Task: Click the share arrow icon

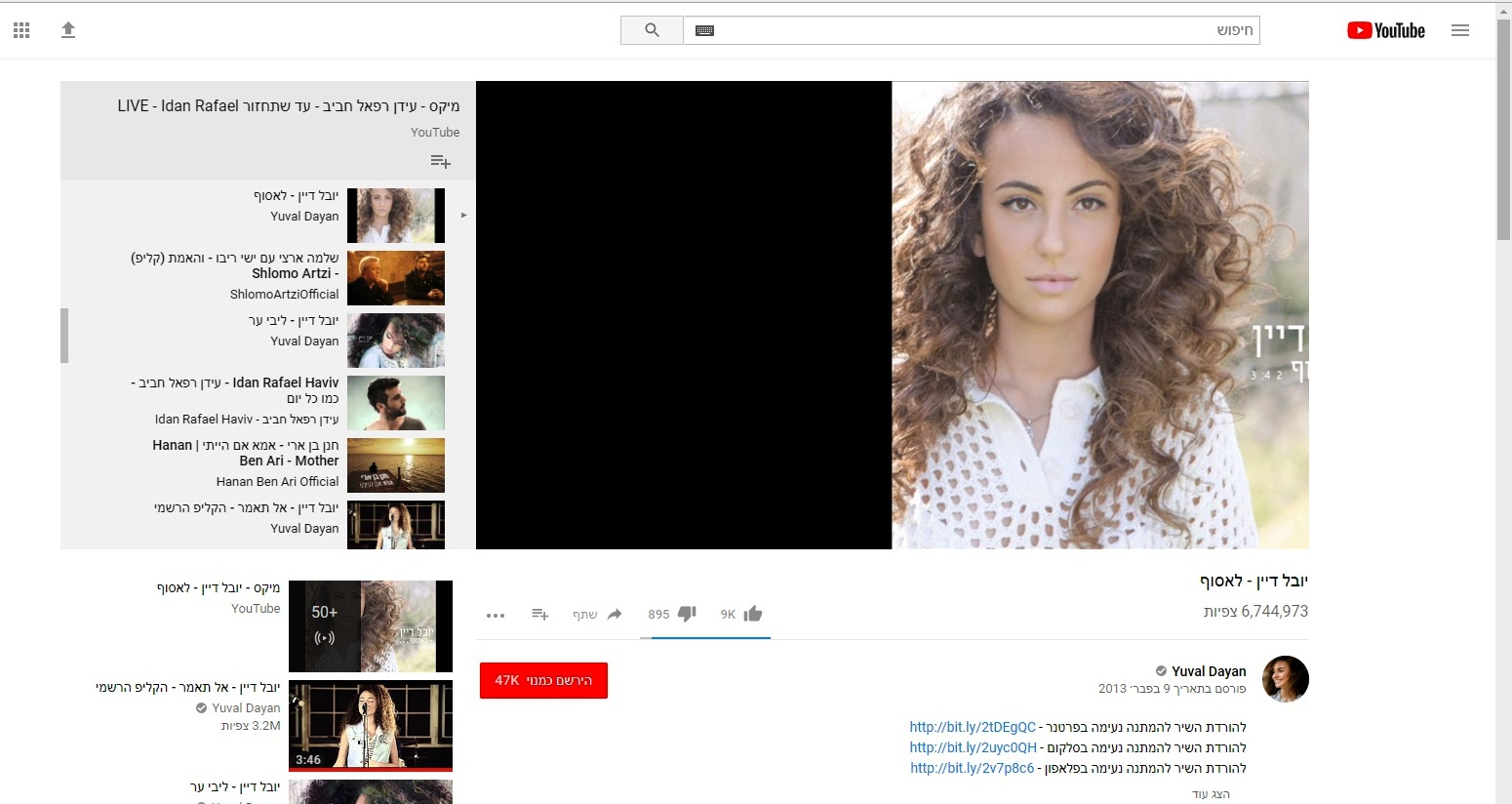Action: 615,614
